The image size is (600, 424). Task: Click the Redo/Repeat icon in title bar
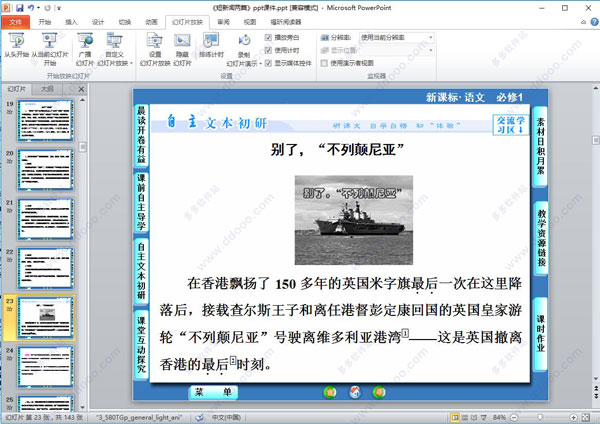47,8
